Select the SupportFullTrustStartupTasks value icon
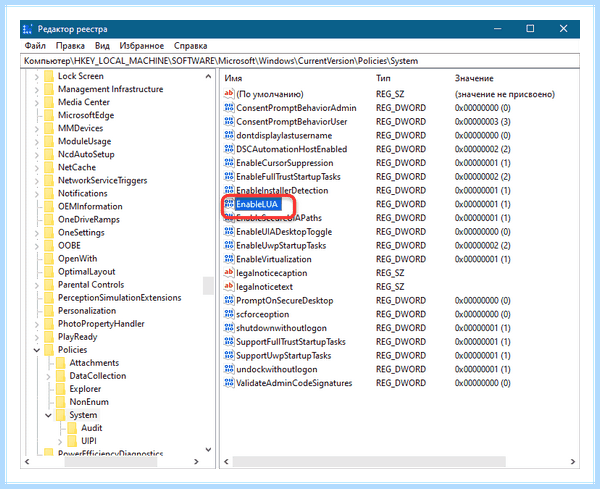600x489 pixels. [229, 342]
